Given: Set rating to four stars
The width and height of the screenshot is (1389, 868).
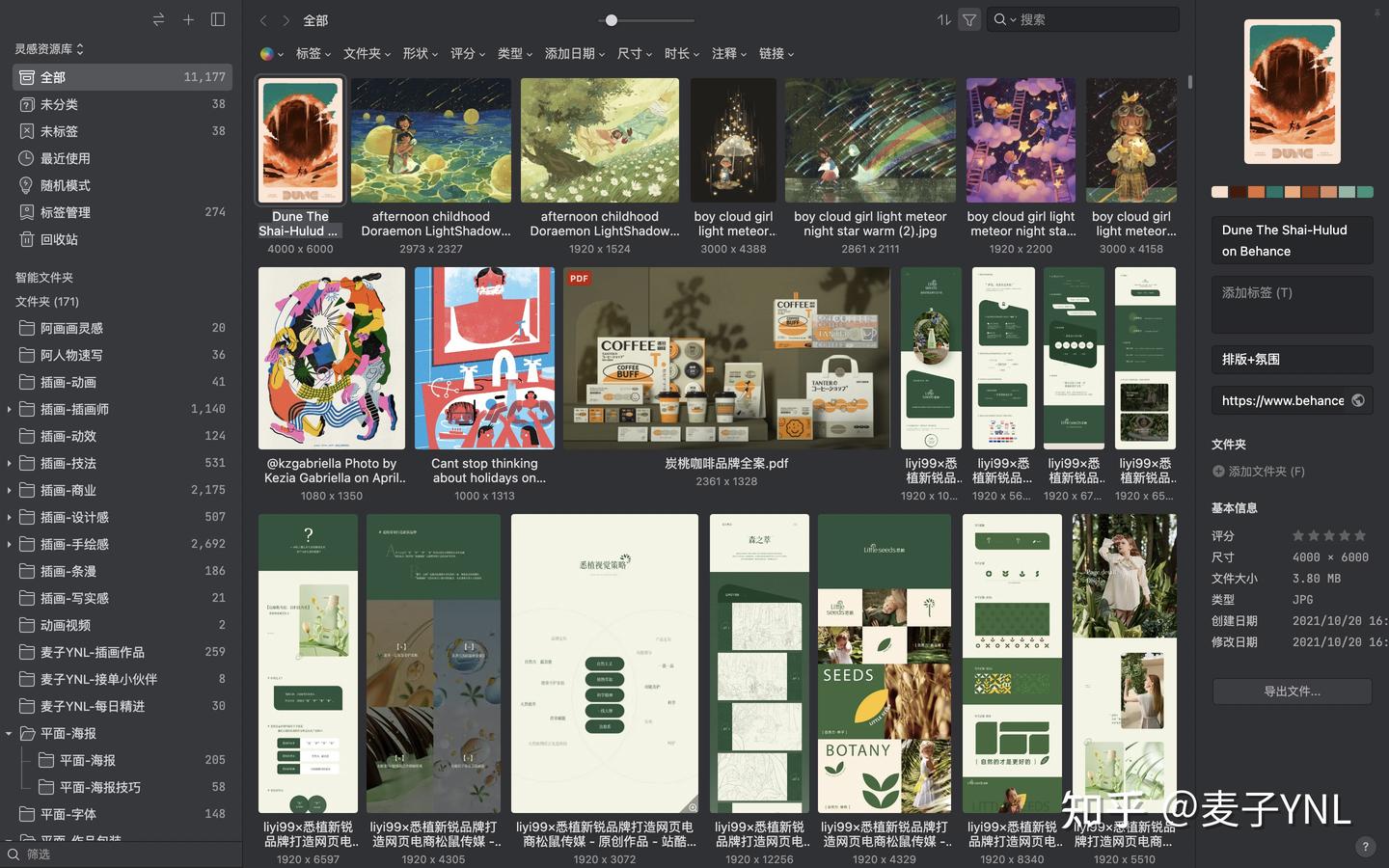Looking at the screenshot, I should coord(1345,535).
